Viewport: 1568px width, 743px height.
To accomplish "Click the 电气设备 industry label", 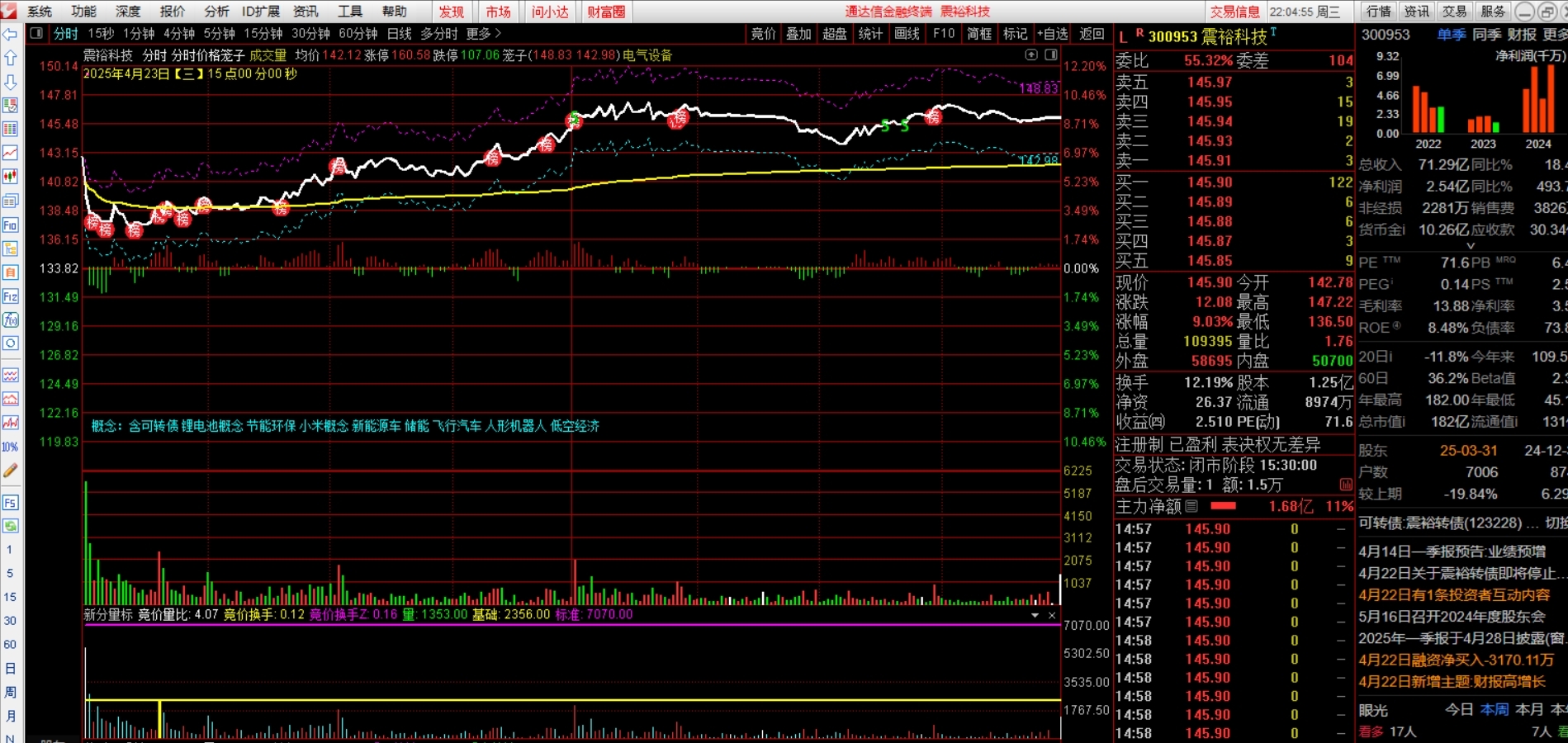I will pos(647,55).
